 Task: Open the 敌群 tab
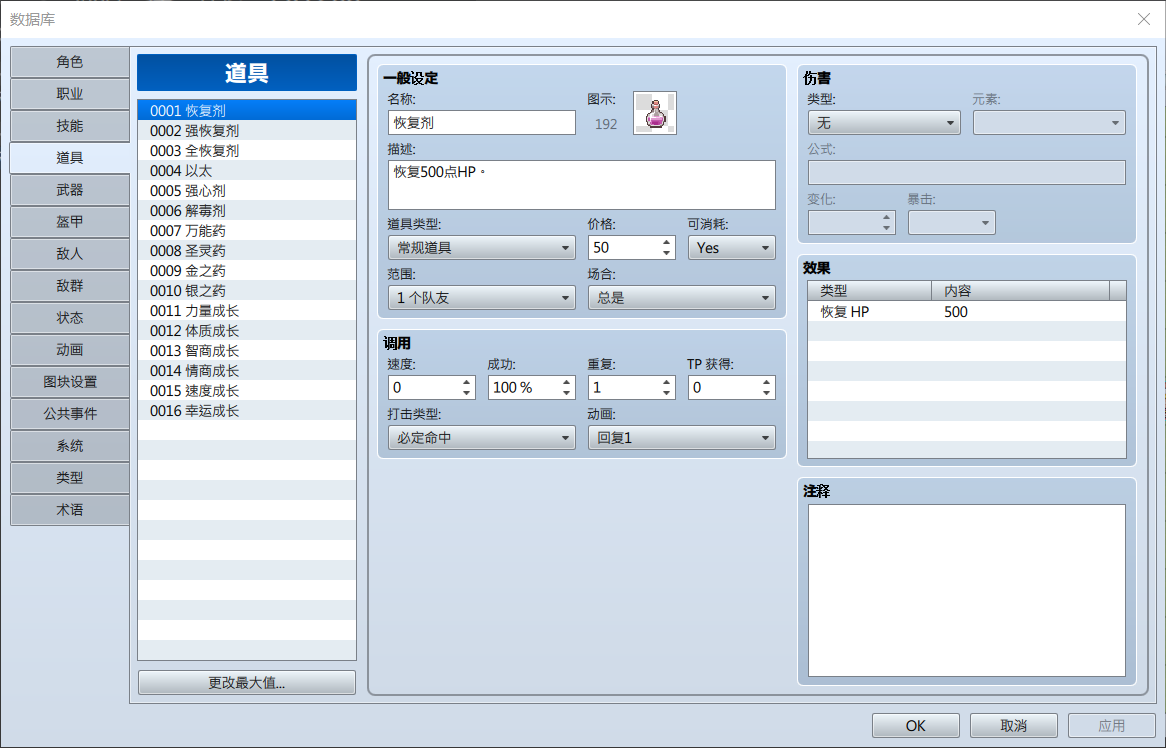pos(70,286)
